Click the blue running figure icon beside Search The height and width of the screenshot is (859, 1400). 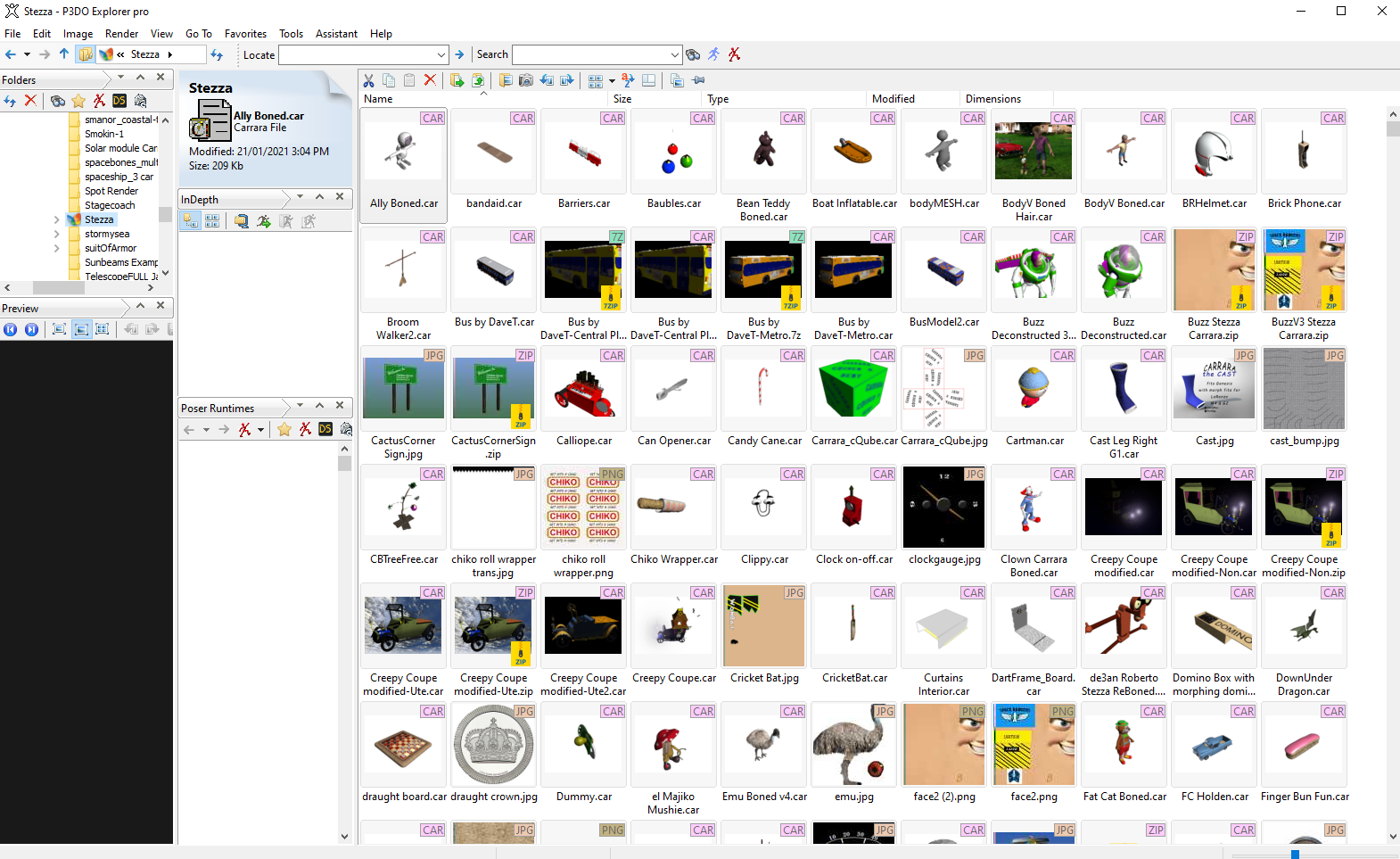(x=713, y=54)
